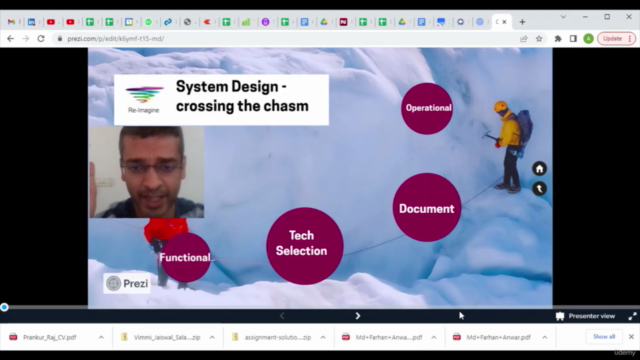Open Presenter view
Screen dimensions: 640x360
[585, 316]
